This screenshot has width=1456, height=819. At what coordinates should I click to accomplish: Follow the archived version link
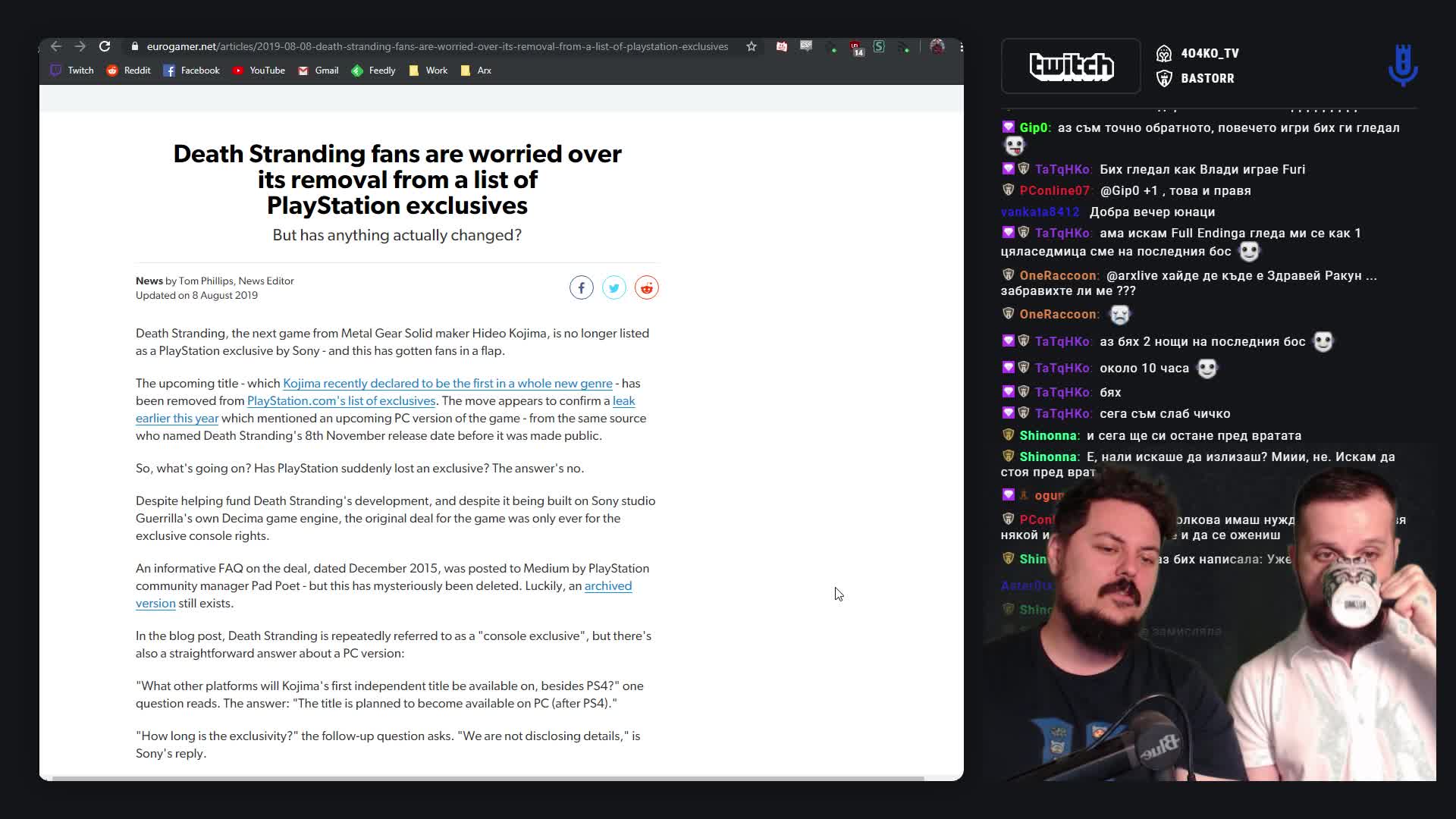point(607,585)
